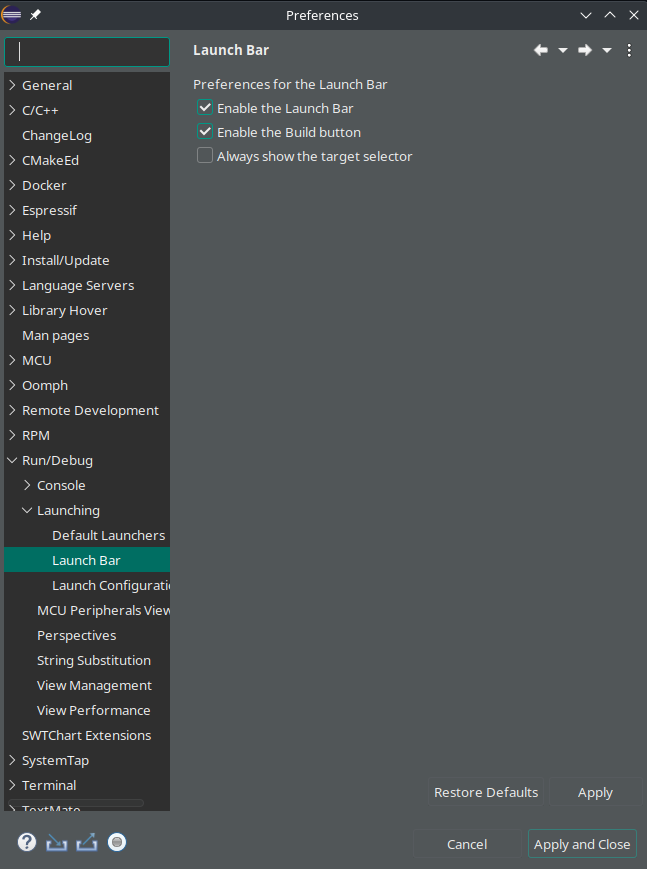This screenshot has height=869, width=647.
Task: Click the round Oomph icon at bottom left
Action: pyautogui.click(x=117, y=842)
